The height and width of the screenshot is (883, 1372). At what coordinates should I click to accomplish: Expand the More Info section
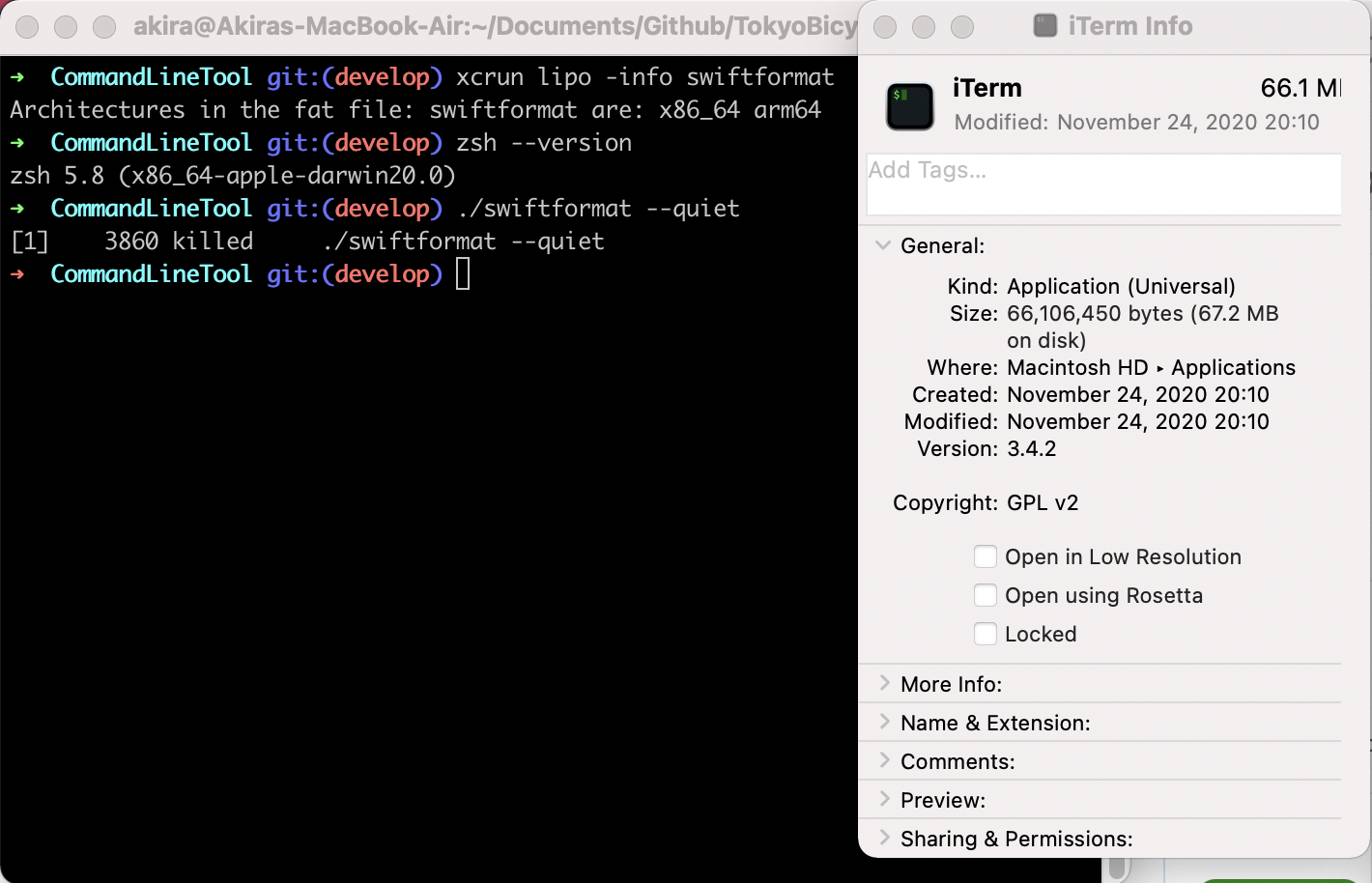point(884,683)
